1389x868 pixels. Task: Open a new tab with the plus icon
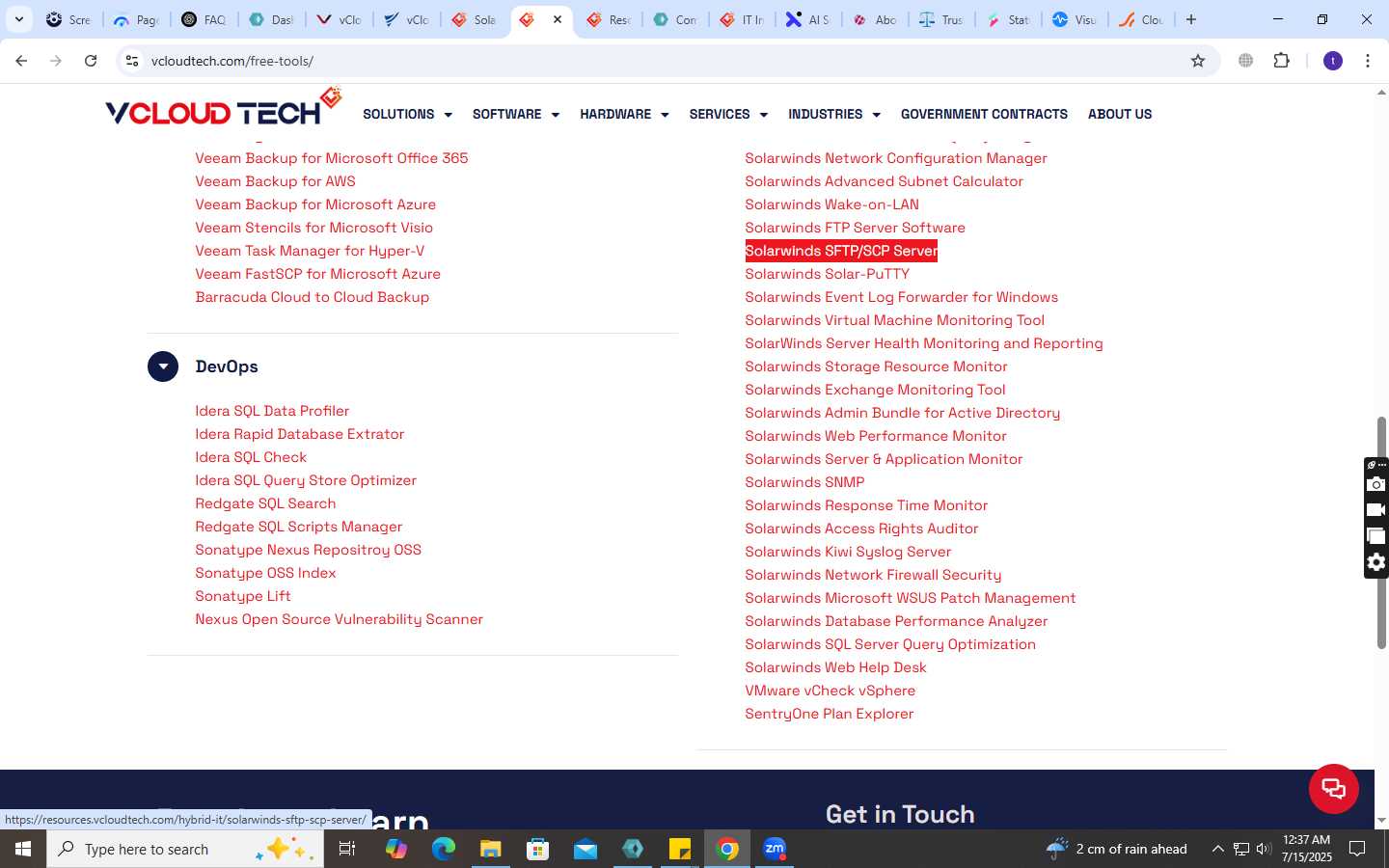[x=1191, y=19]
